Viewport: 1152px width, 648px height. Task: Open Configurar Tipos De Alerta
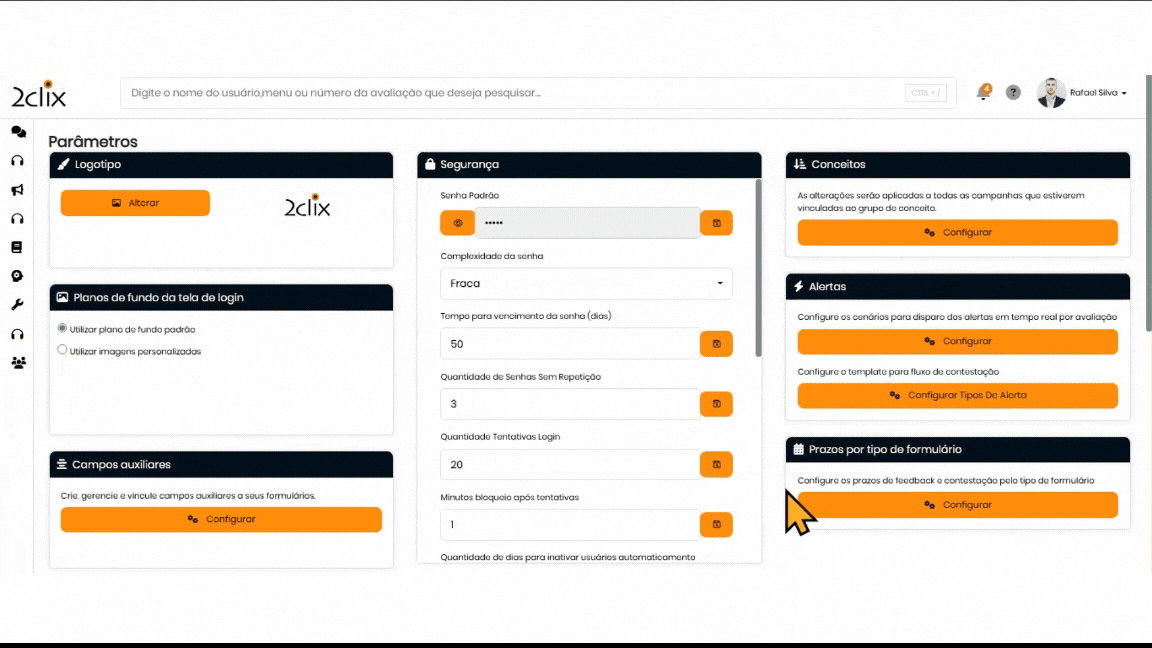[x=957, y=395]
